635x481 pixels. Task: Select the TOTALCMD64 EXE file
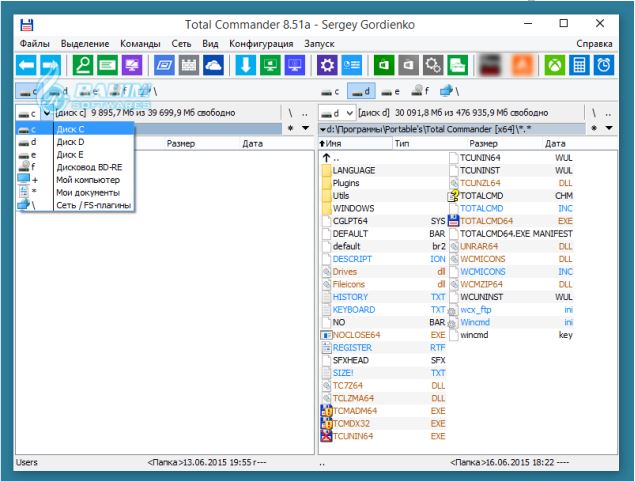pos(487,220)
